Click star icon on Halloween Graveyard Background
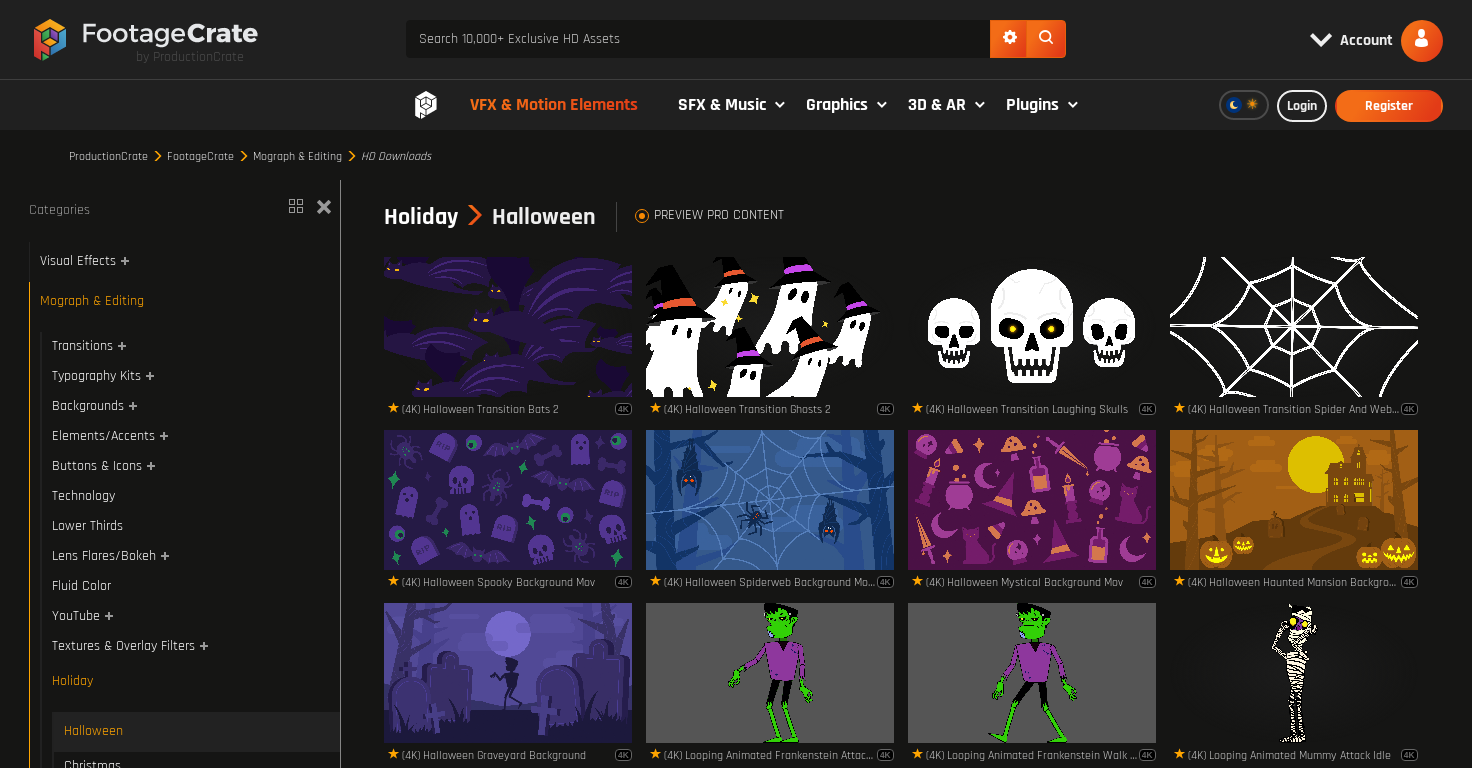The image size is (1472, 768). click(393, 754)
